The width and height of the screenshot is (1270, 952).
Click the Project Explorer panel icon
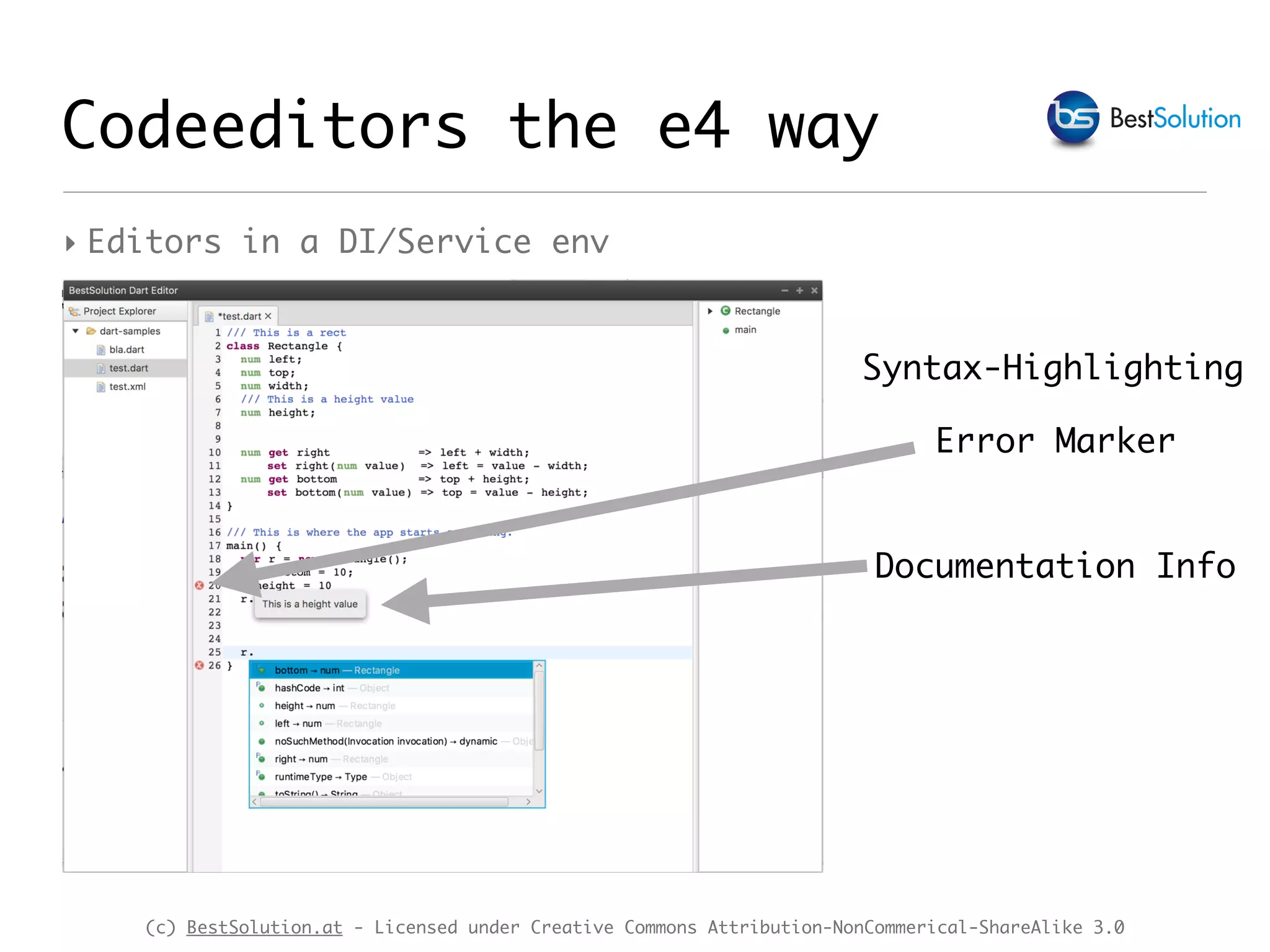pyautogui.click(x=74, y=311)
